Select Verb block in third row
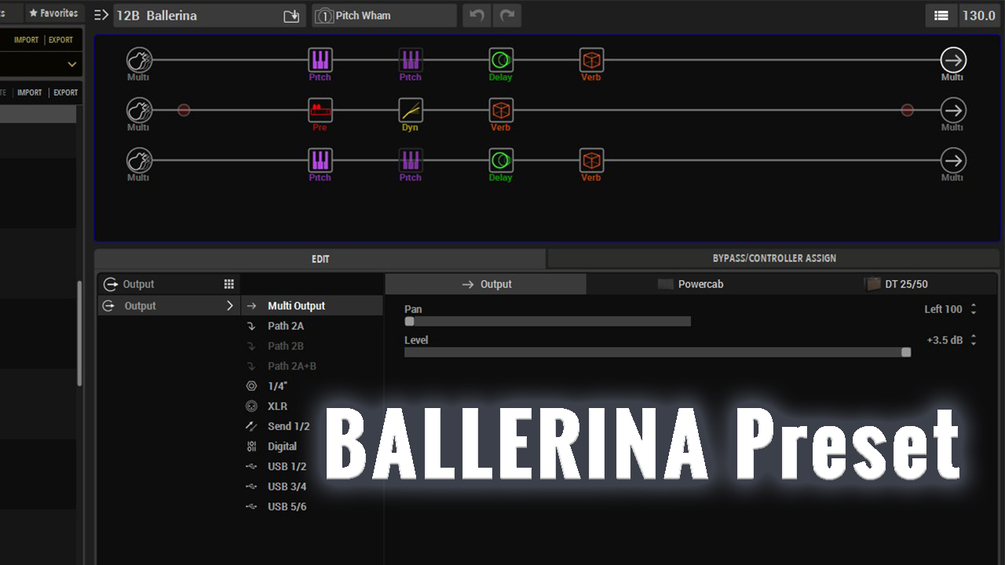 pos(591,160)
